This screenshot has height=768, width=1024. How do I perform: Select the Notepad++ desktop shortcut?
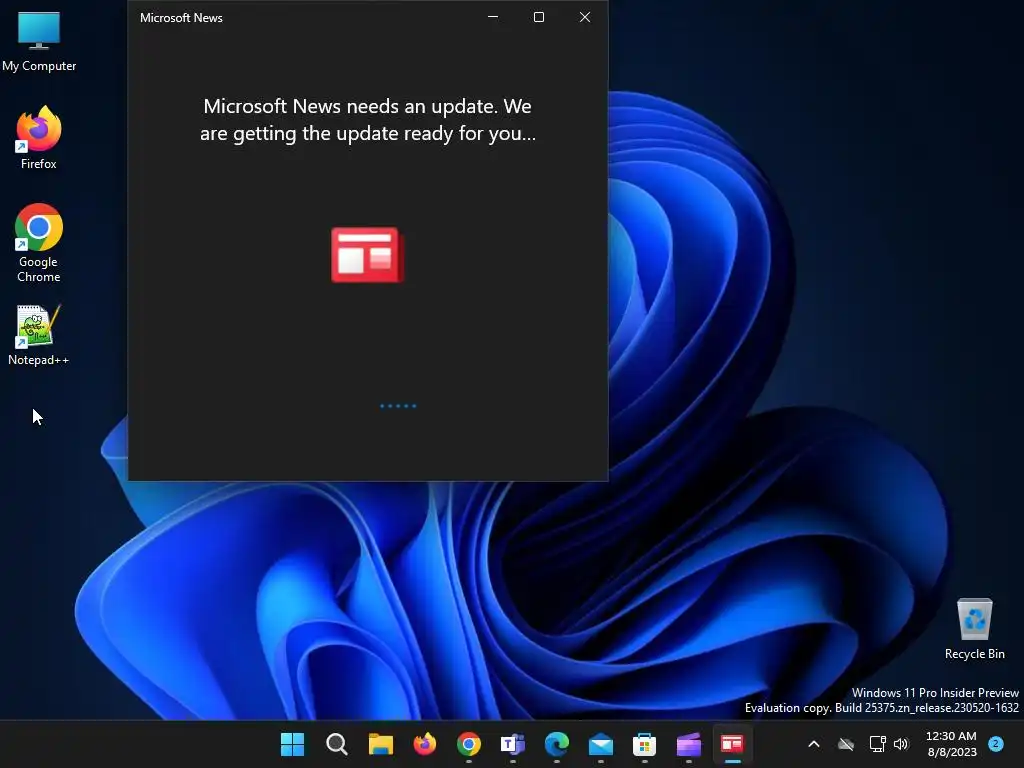click(x=39, y=335)
